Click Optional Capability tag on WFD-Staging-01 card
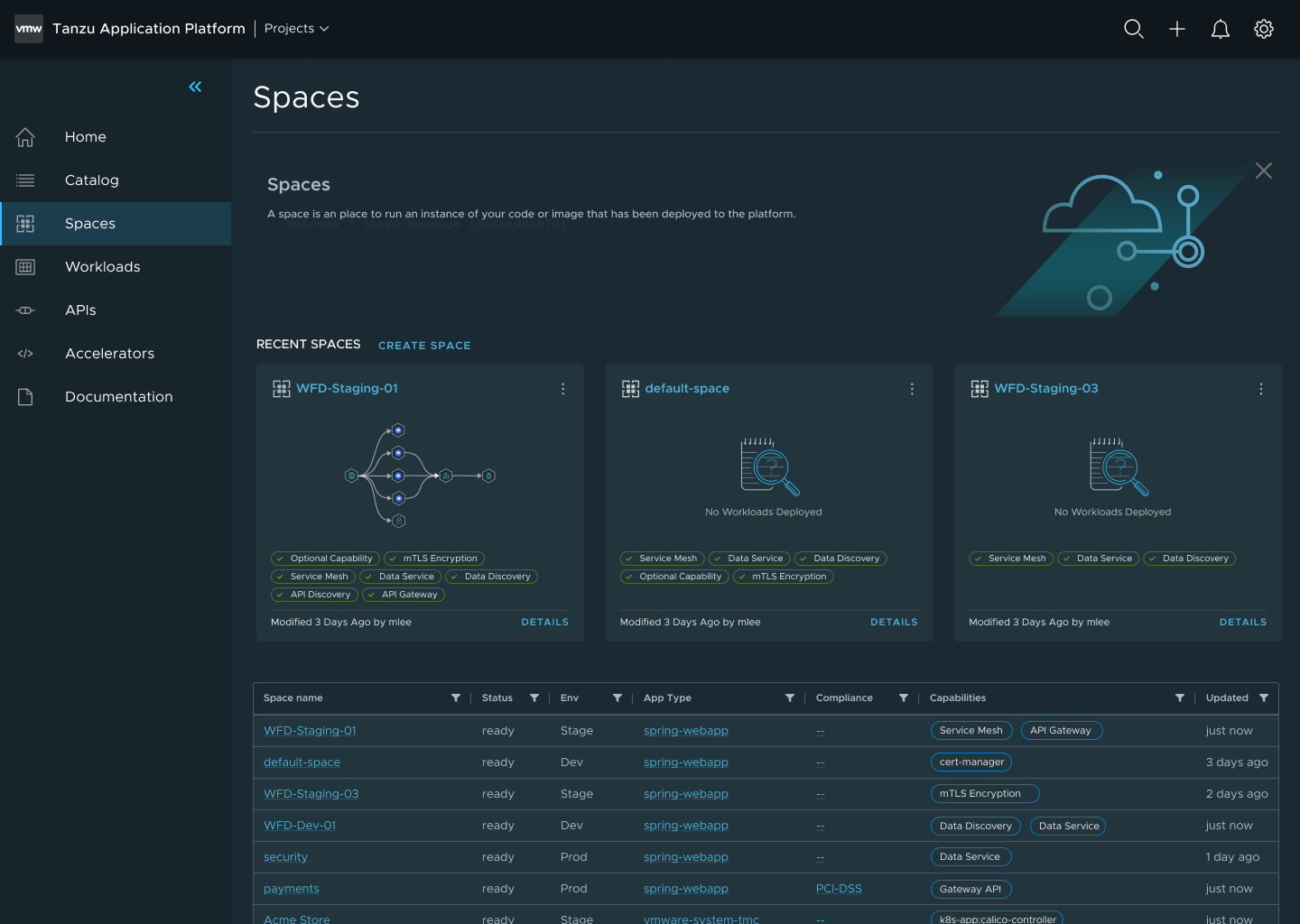 point(325,559)
